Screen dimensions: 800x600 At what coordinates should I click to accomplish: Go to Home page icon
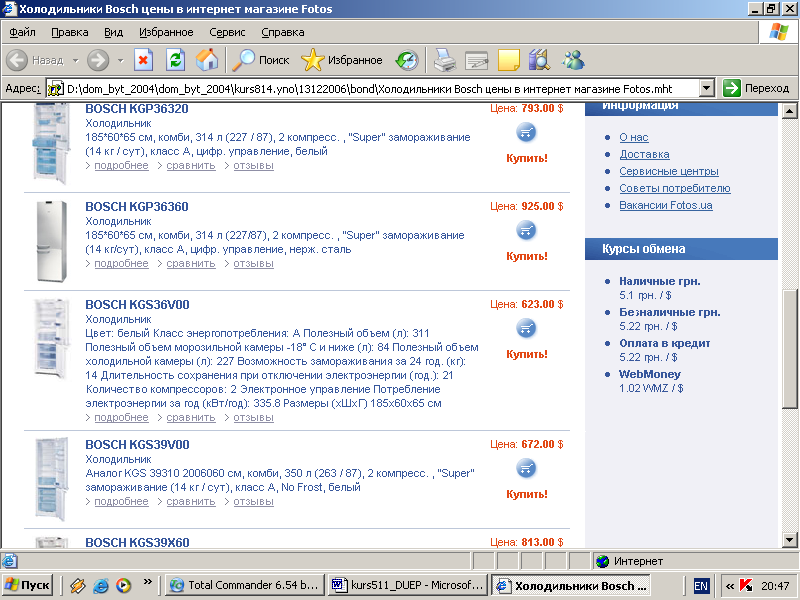(x=207, y=60)
